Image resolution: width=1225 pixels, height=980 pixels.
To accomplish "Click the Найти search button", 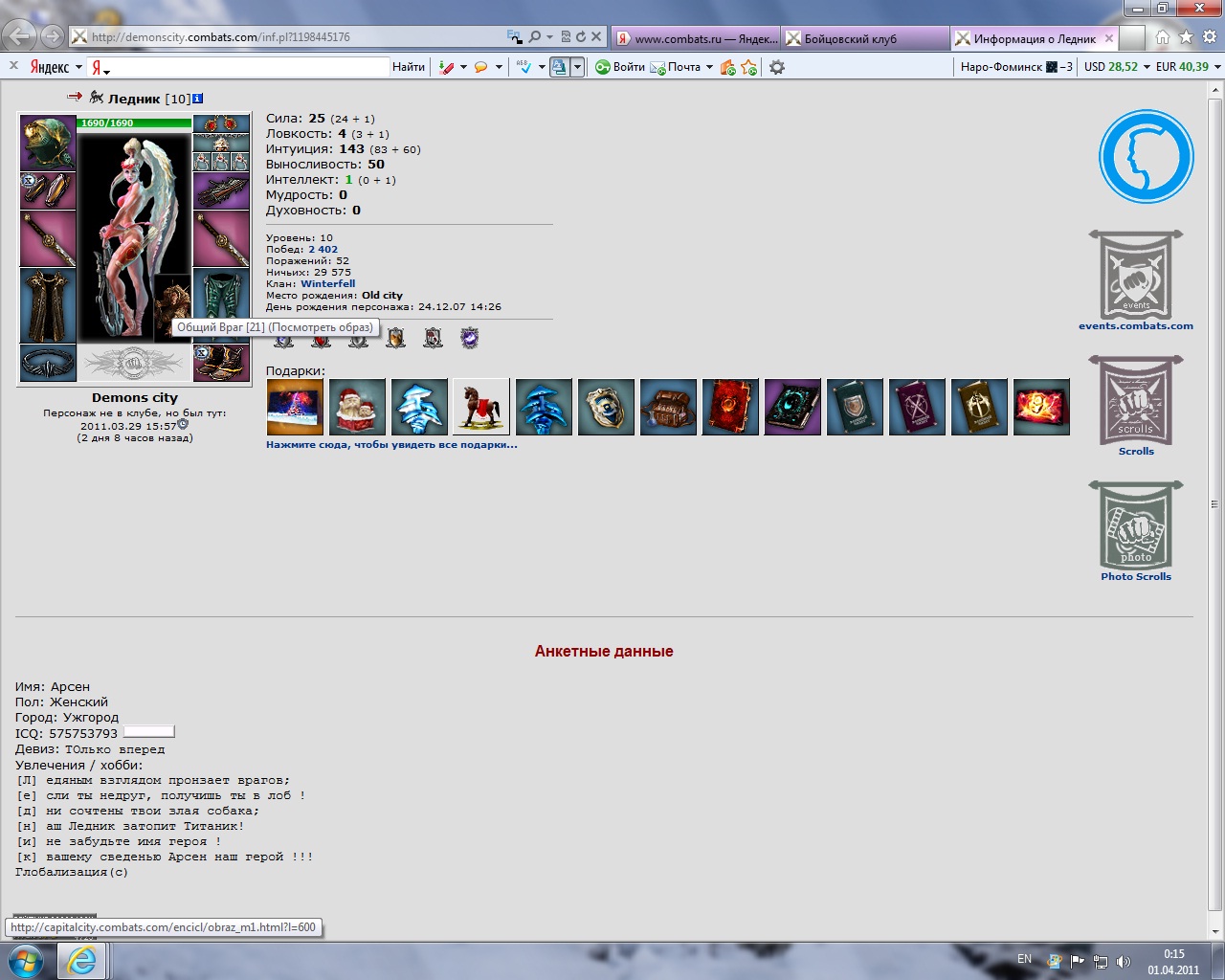I will click(409, 67).
